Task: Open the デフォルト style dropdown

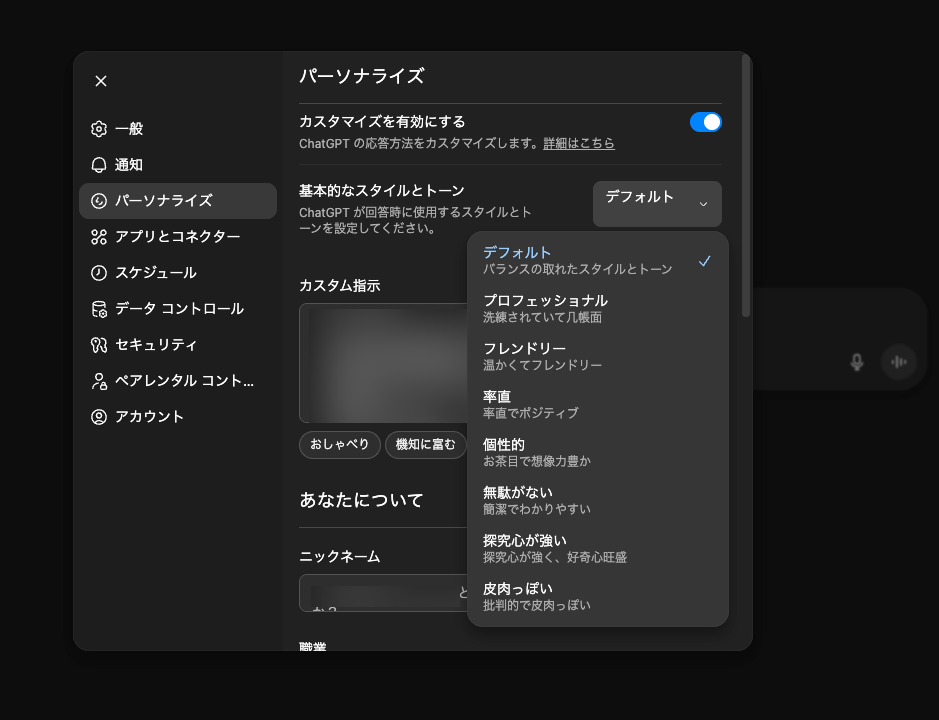Action: coord(656,203)
